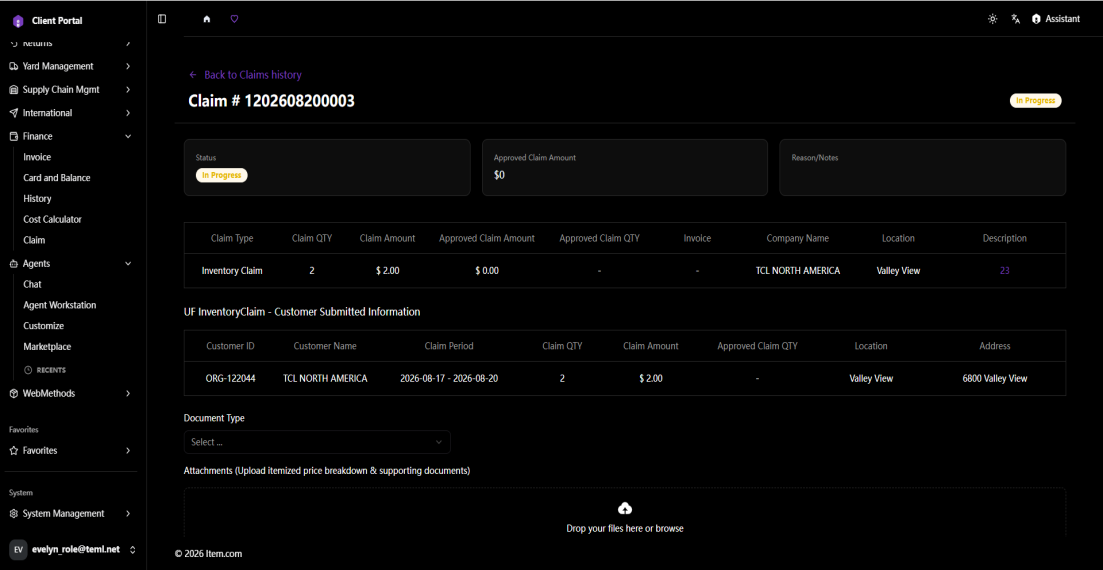Click the $ 0.00 approved amount cell
Image resolution: width=1103 pixels, height=570 pixels.
pos(487,270)
